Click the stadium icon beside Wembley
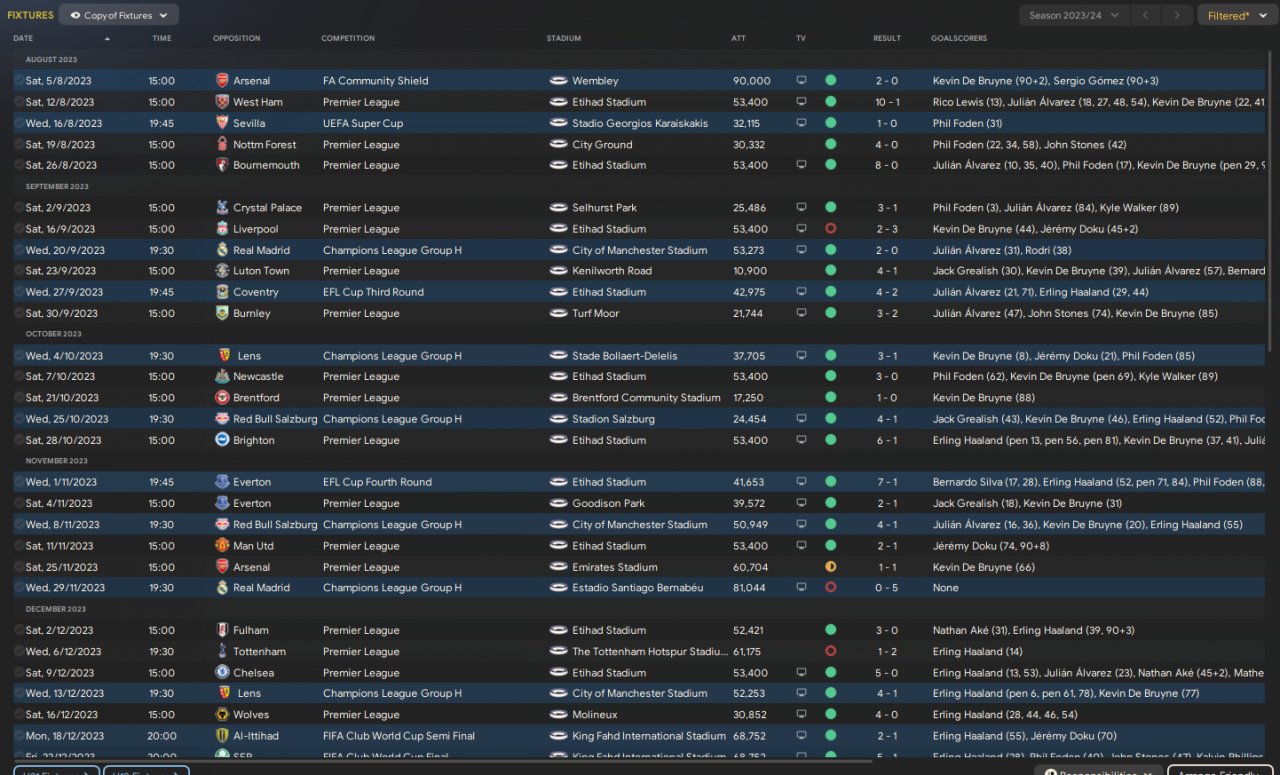The height and width of the screenshot is (775, 1280). pyautogui.click(x=558, y=81)
